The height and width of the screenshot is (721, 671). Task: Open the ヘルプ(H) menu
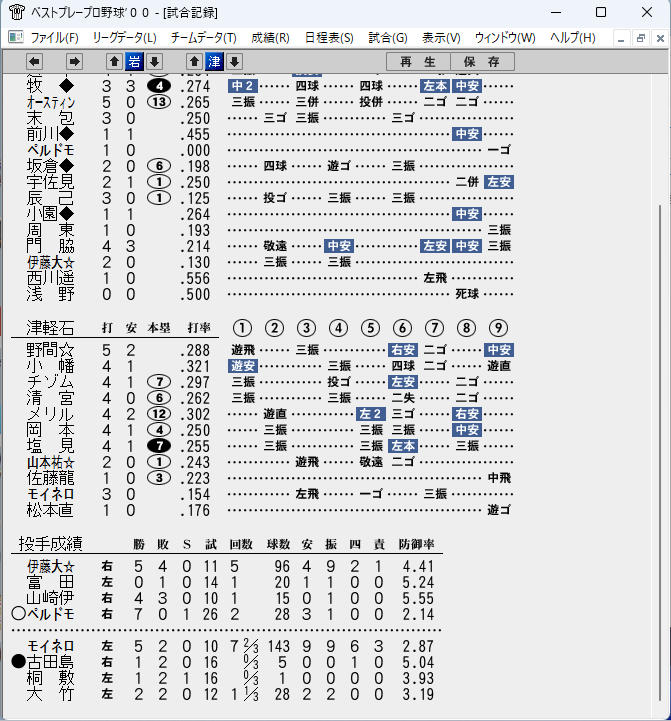[573, 38]
